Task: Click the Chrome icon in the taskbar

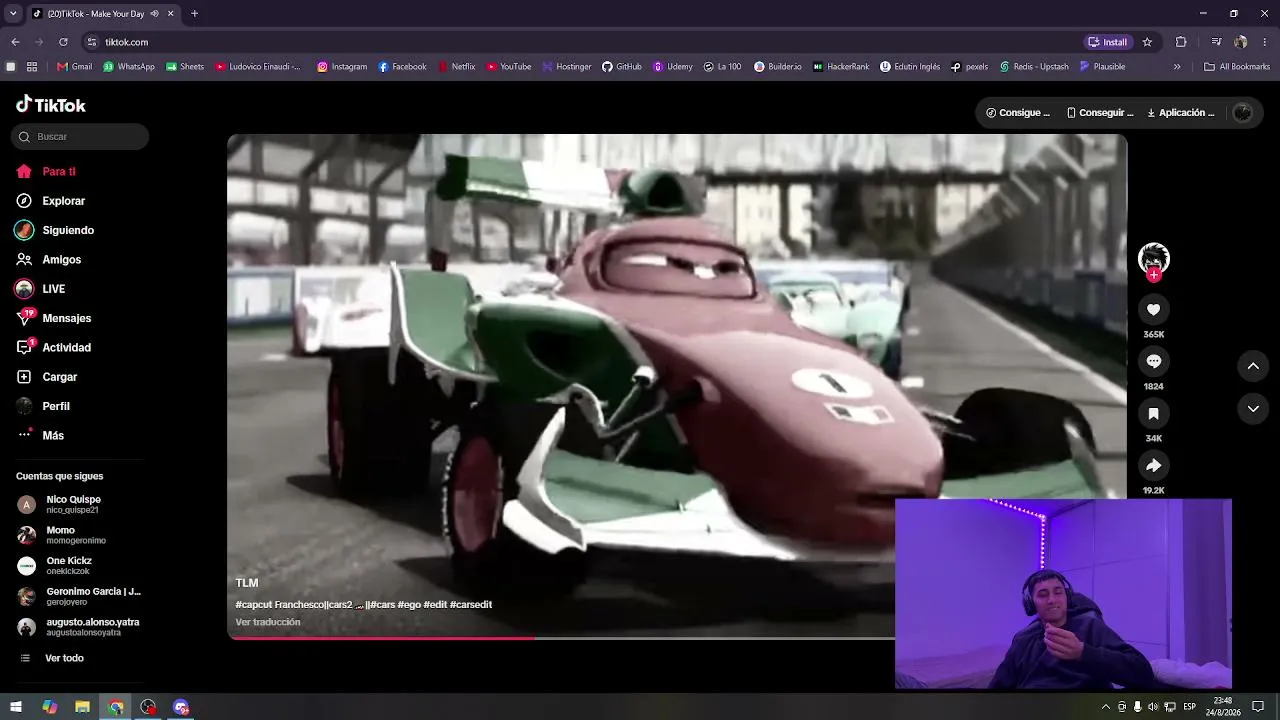Action: 116,707
